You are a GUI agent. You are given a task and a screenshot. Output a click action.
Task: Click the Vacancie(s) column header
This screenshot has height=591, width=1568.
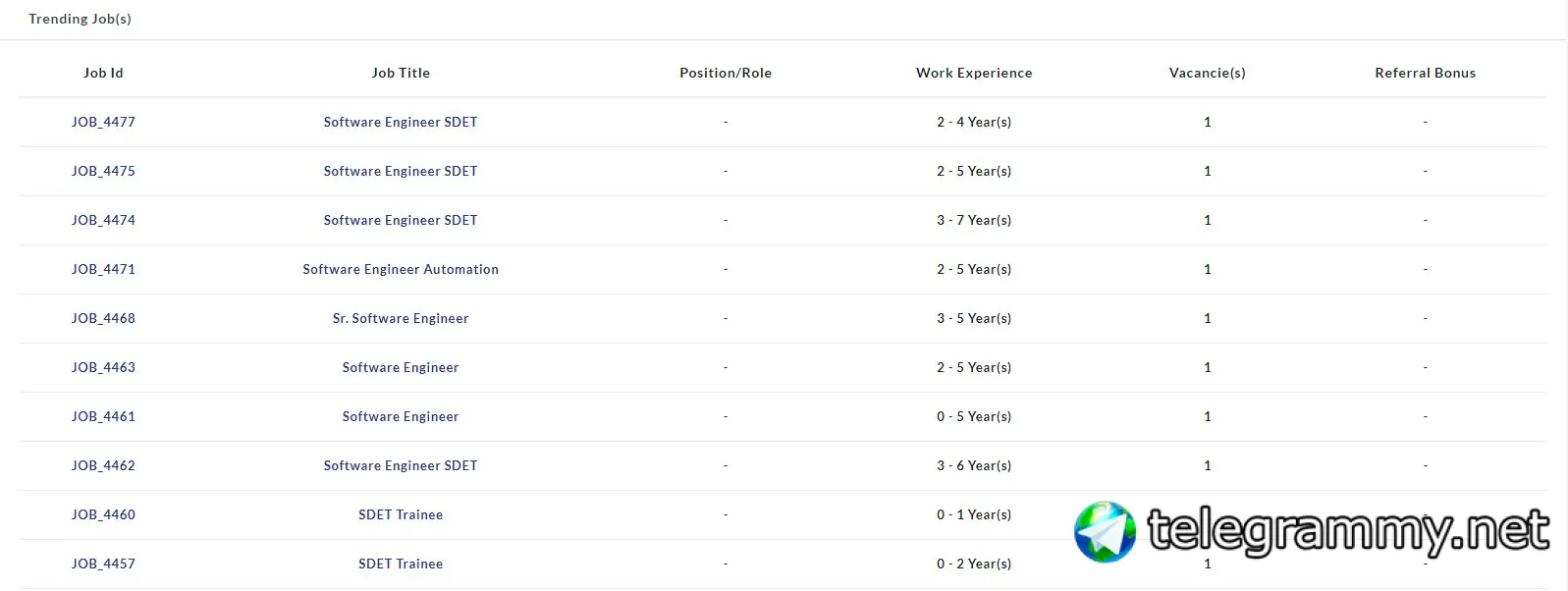click(x=1208, y=73)
